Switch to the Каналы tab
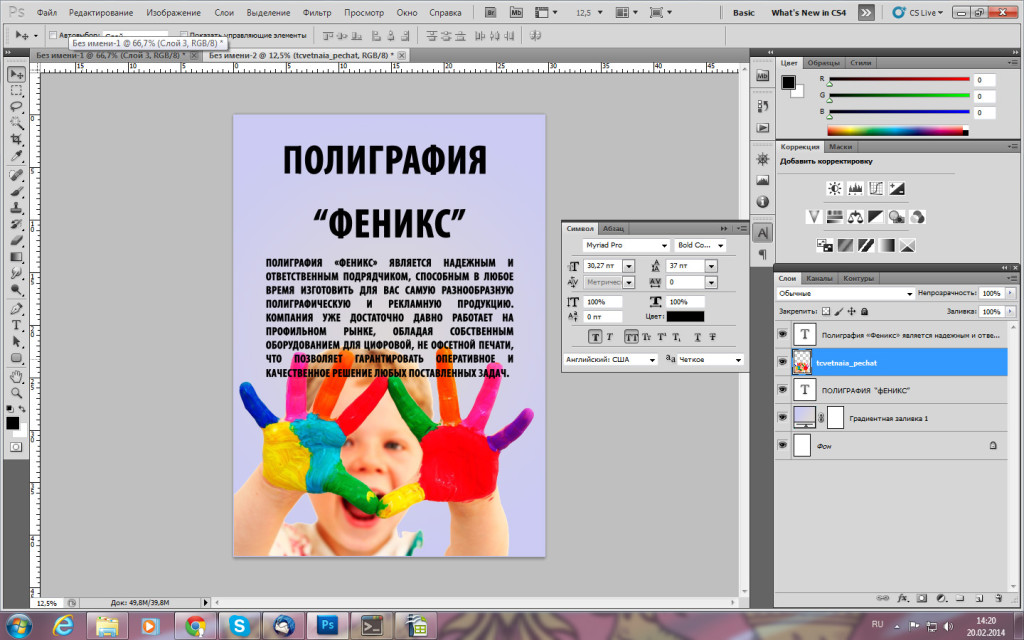This screenshot has height=640, width=1024. 818,278
